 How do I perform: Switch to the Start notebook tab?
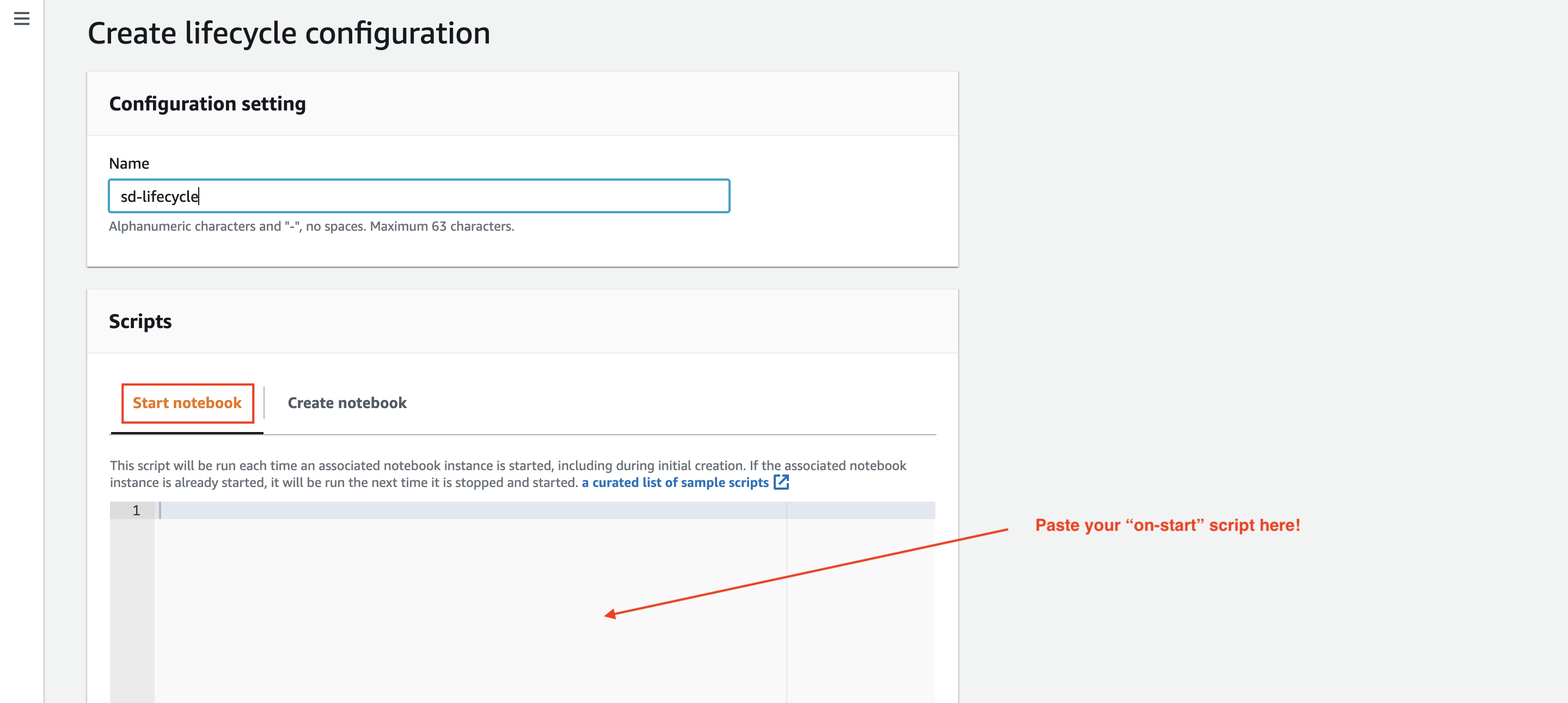pos(187,403)
